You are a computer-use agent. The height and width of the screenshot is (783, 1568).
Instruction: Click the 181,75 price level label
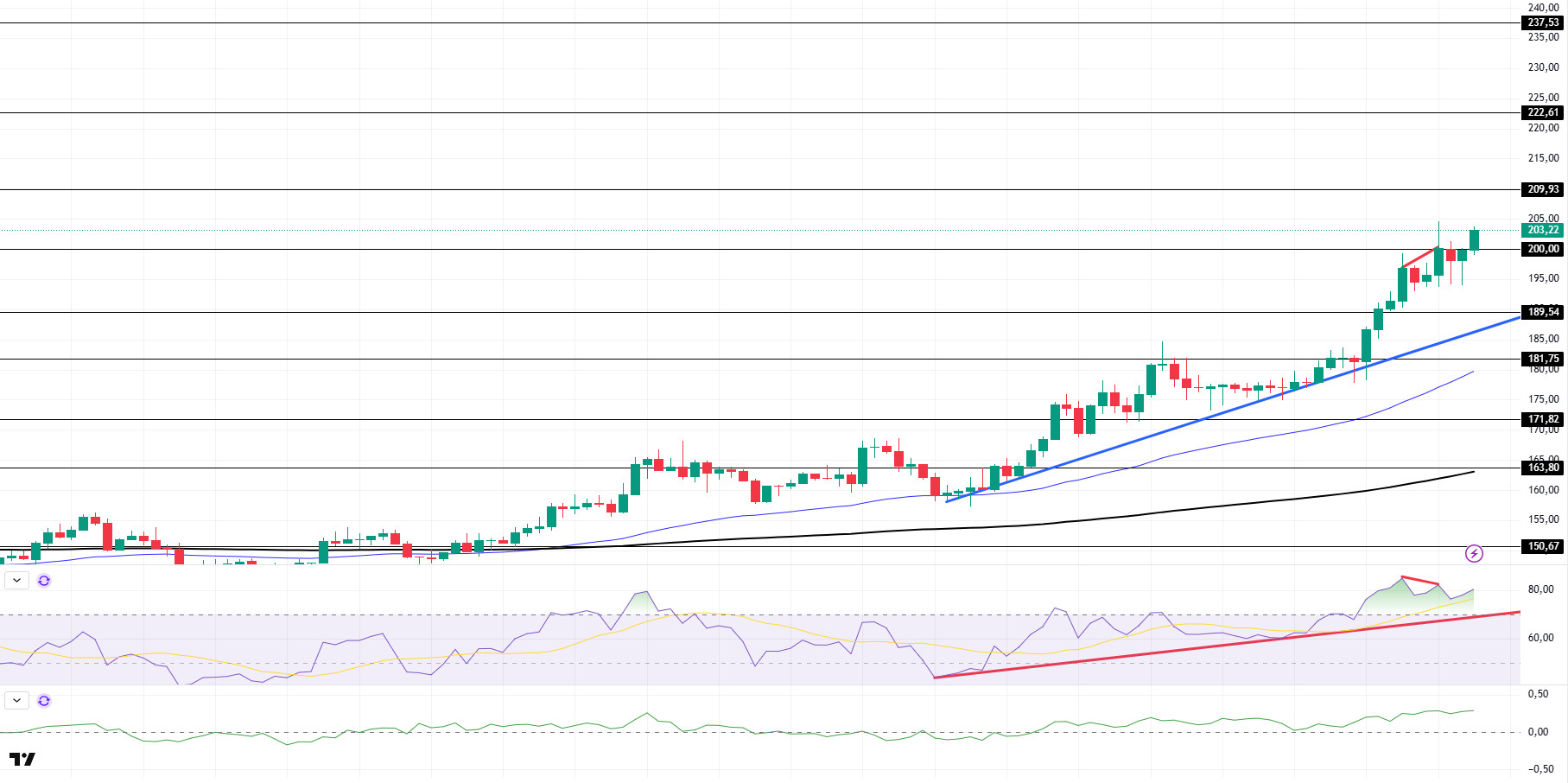tap(1543, 359)
